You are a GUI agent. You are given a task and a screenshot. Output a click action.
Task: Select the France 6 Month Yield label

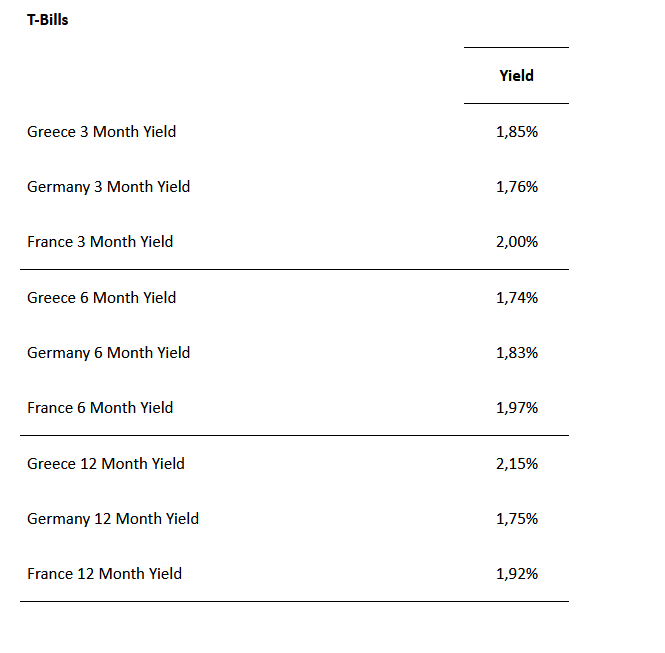click(x=100, y=408)
